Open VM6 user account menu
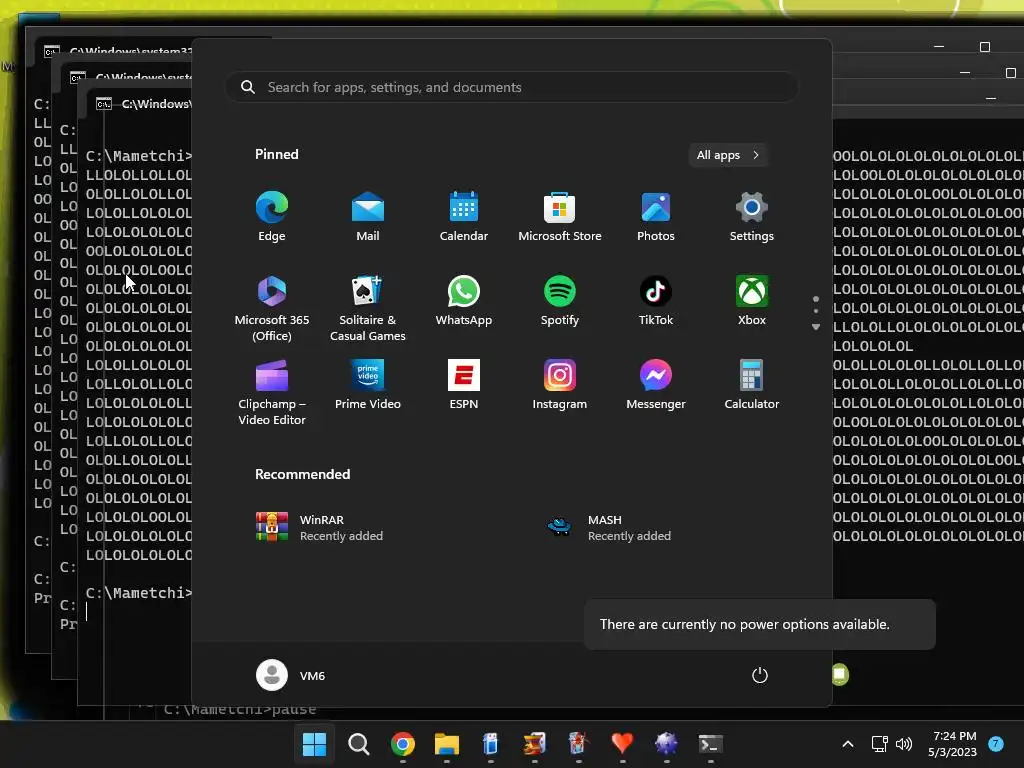Image resolution: width=1024 pixels, height=768 pixels. [291, 675]
